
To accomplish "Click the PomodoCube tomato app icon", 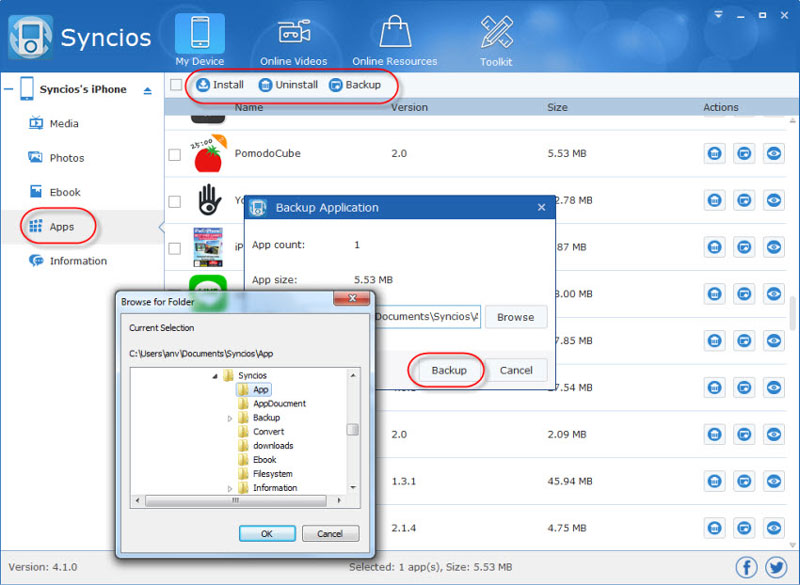I will coord(208,153).
